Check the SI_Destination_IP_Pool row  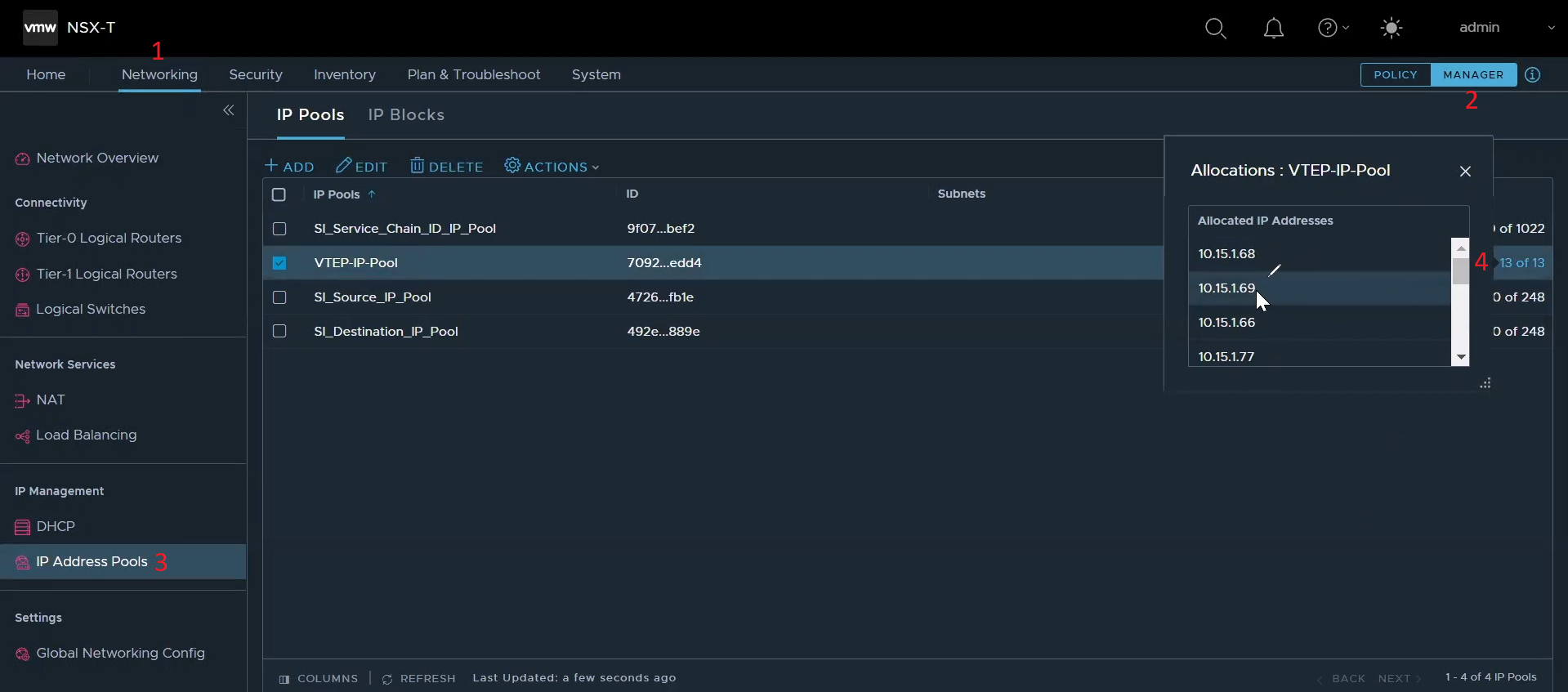click(x=279, y=332)
